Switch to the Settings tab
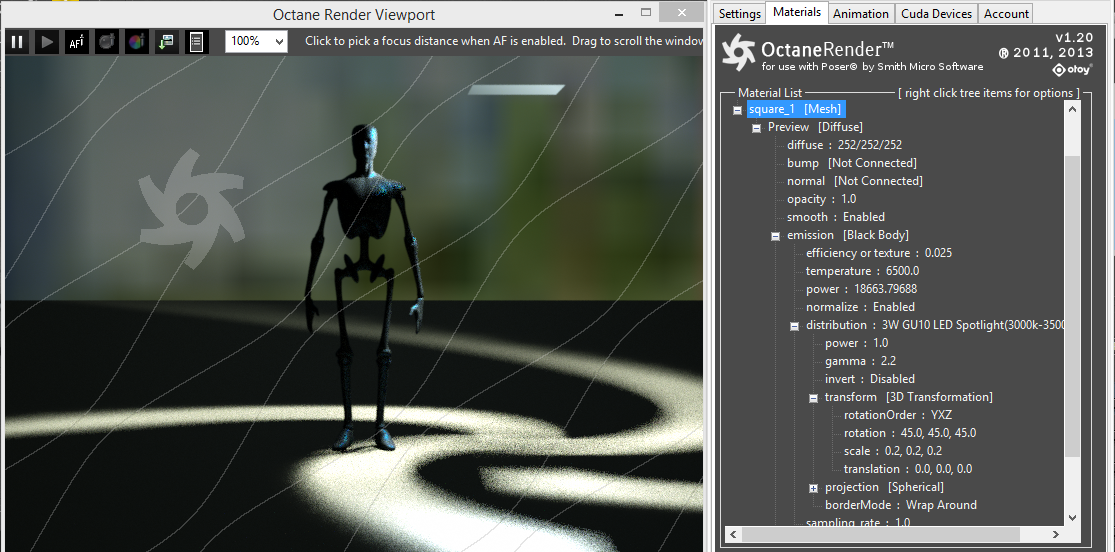This screenshot has width=1115, height=552. tap(740, 14)
